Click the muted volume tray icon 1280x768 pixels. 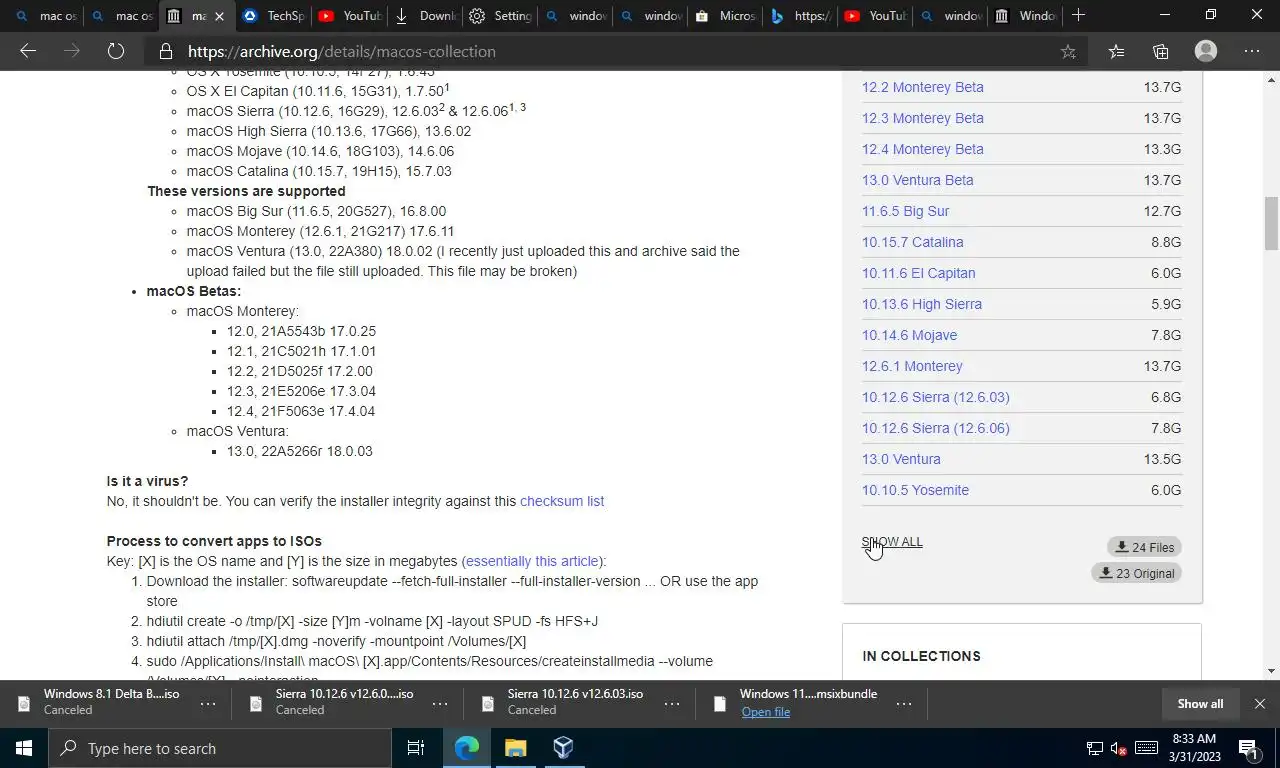[x=1120, y=748]
